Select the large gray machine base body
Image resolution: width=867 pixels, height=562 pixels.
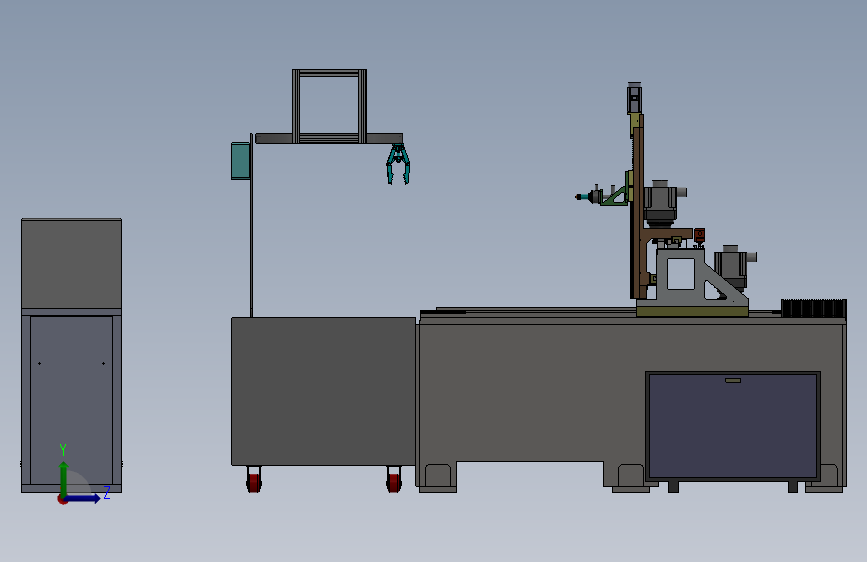[x=531, y=393]
